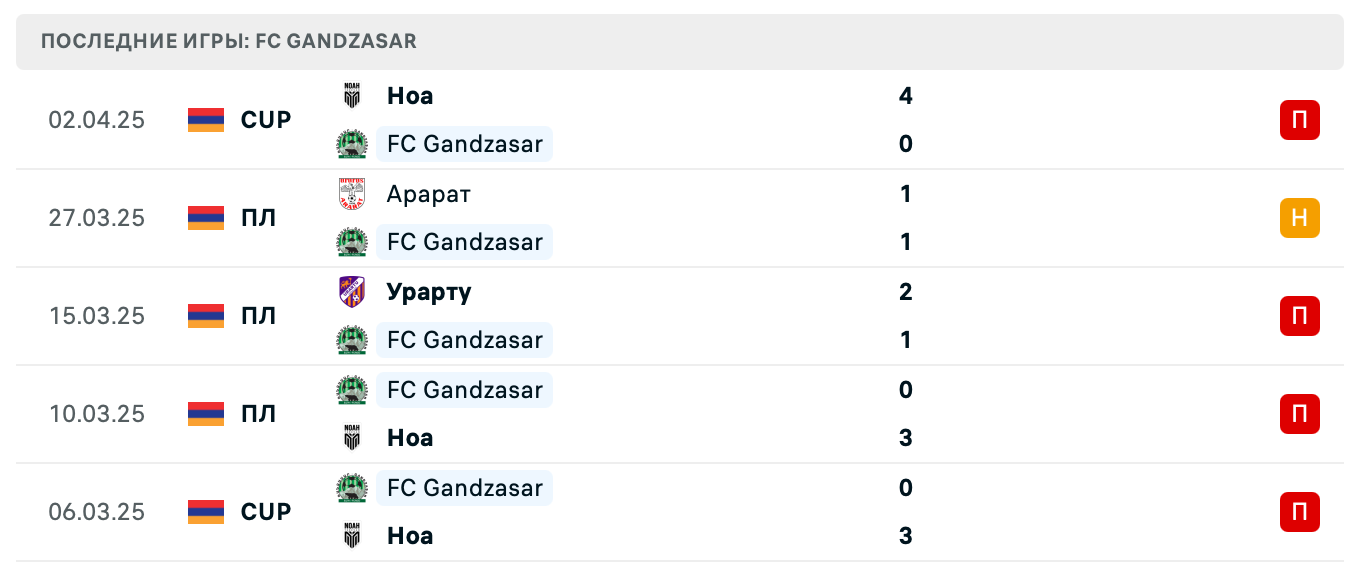
Task: Click the CUP label of the top match
Action: [x=264, y=120]
